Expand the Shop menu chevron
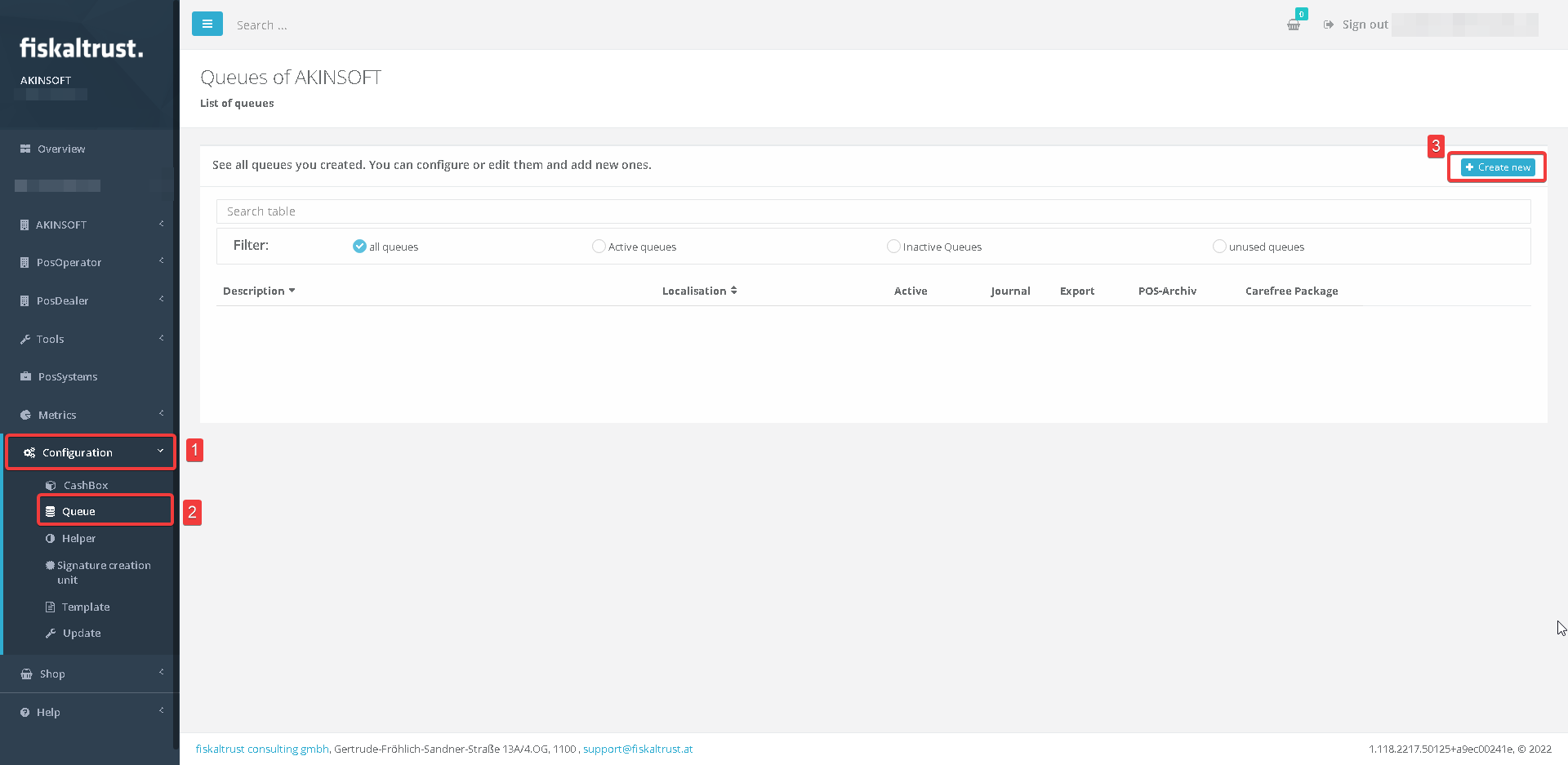This screenshot has width=1568, height=765. coord(161,673)
